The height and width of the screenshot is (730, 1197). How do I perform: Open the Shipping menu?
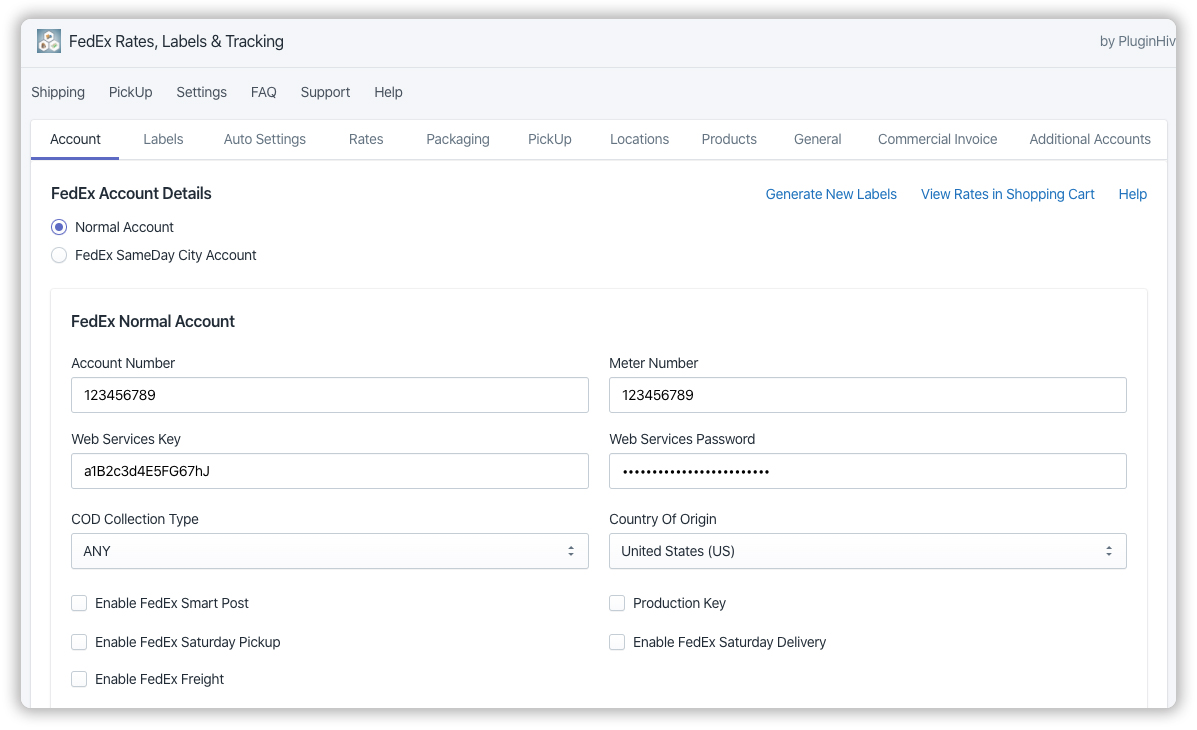point(58,92)
